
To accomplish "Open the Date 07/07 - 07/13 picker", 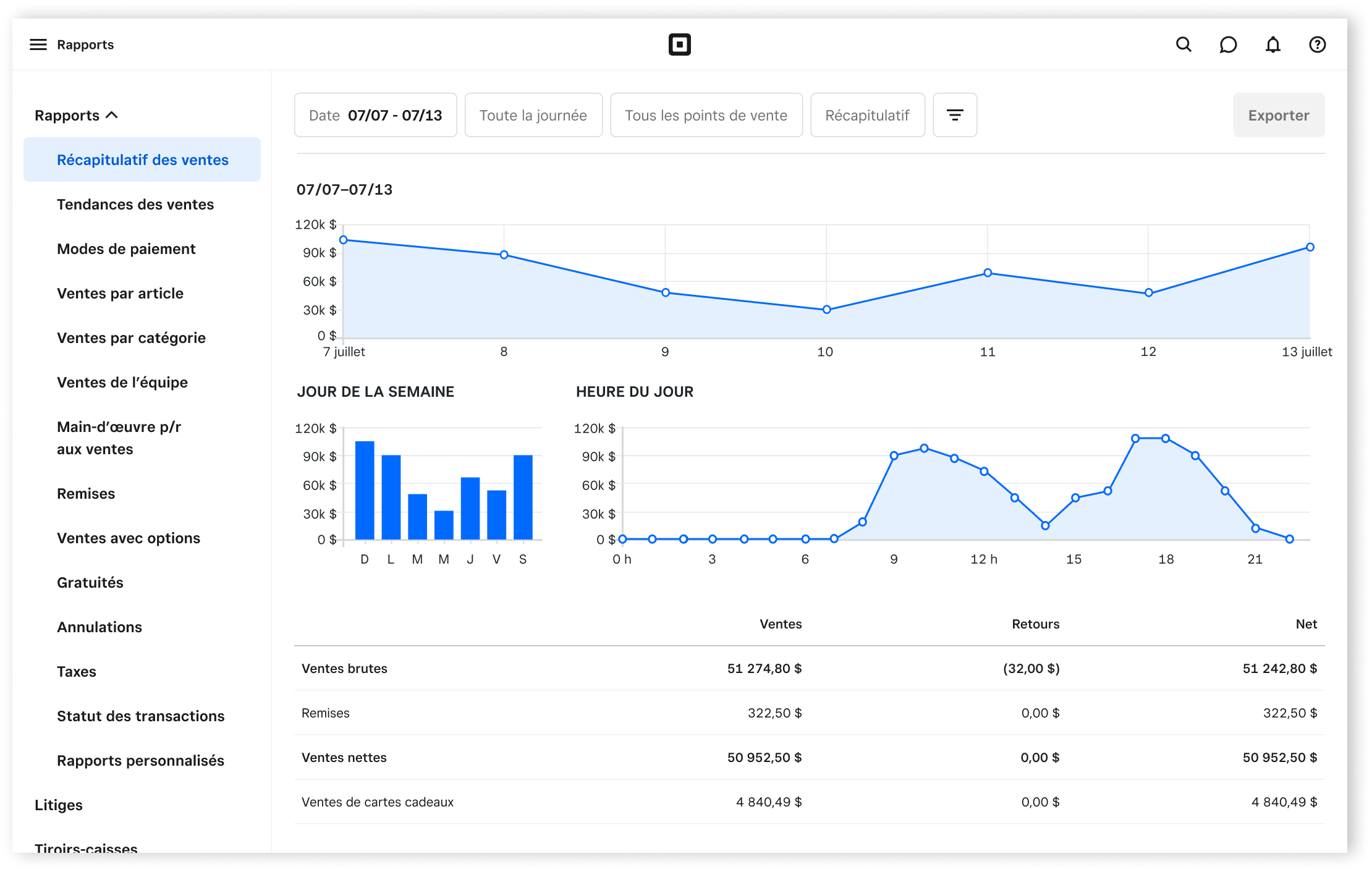I will click(x=375, y=115).
